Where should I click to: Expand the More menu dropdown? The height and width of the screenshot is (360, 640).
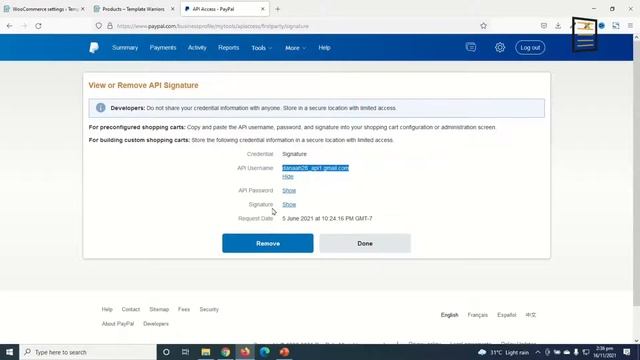click(x=295, y=48)
